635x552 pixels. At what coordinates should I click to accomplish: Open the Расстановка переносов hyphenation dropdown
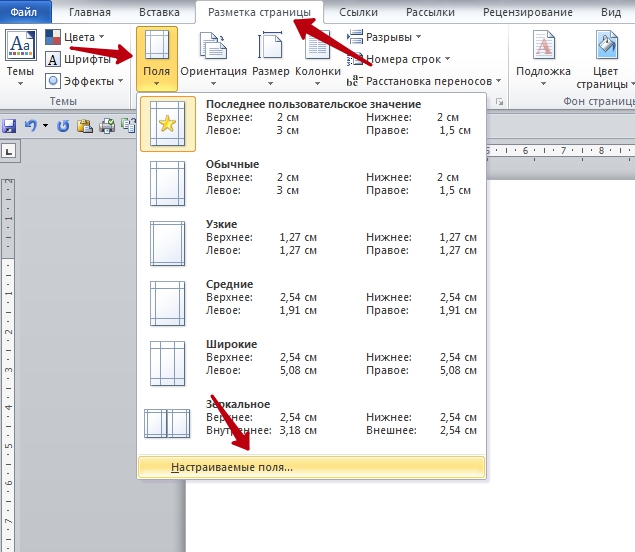pyautogui.click(x=425, y=81)
